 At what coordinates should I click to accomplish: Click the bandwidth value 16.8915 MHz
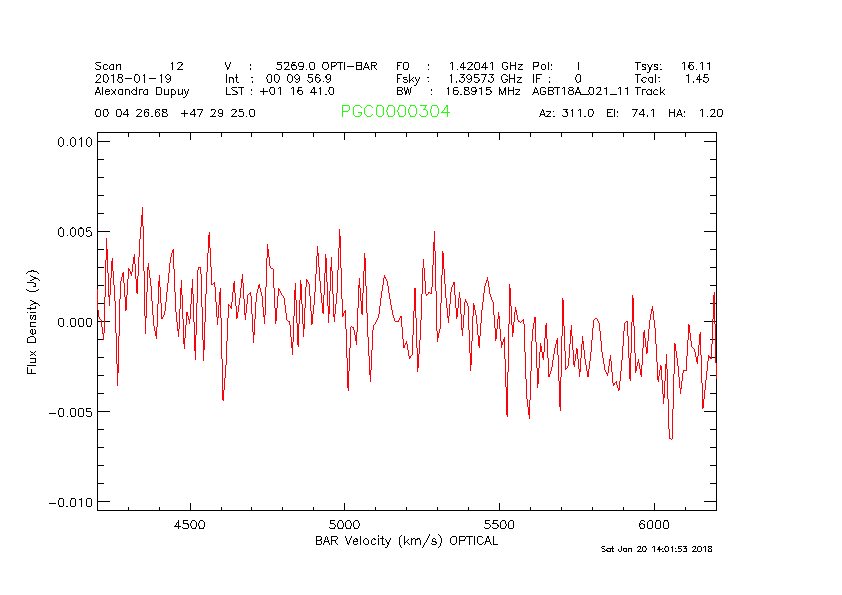click(x=486, y=90)
